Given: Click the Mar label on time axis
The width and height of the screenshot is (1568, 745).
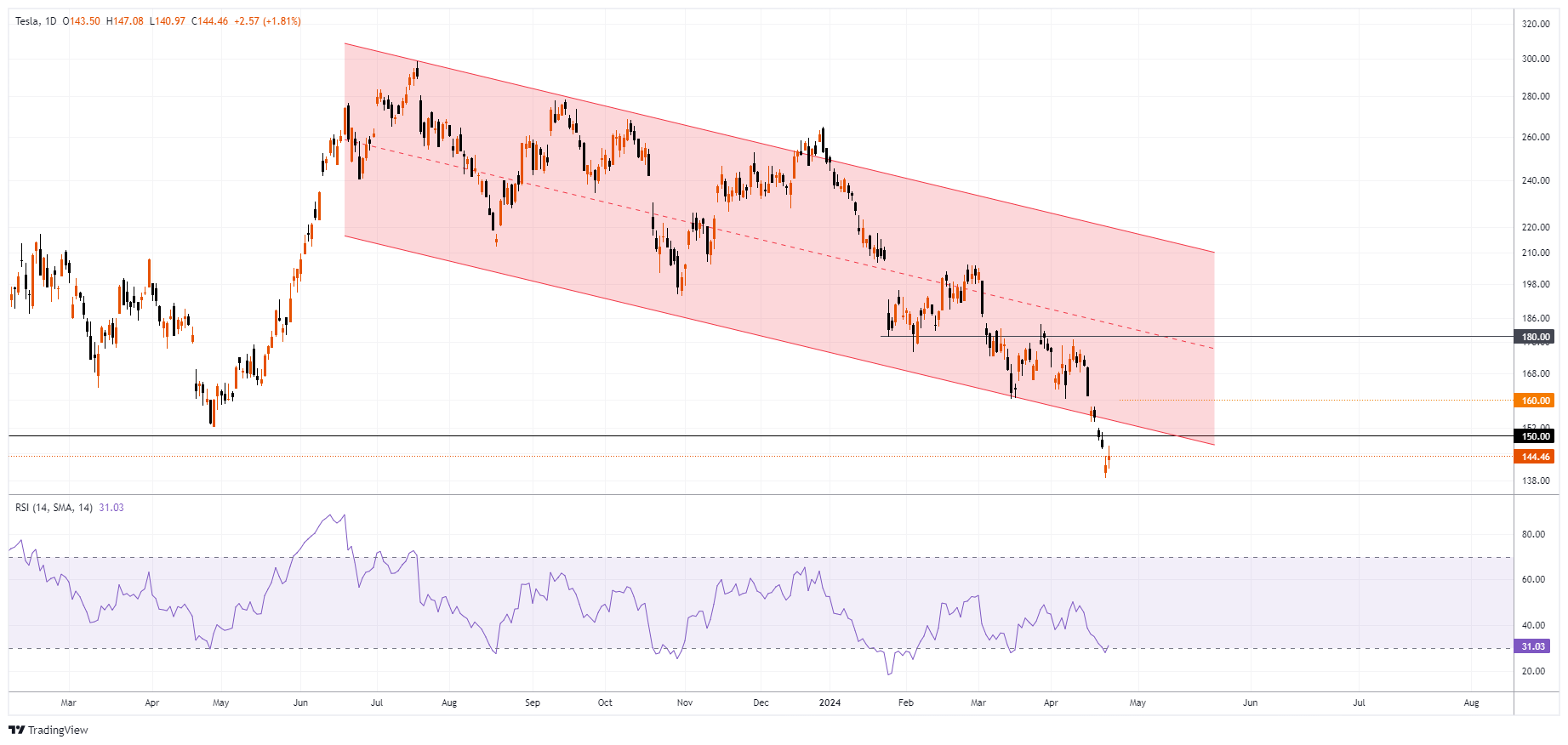Looking at the screenshot, I should pos(69,702).
